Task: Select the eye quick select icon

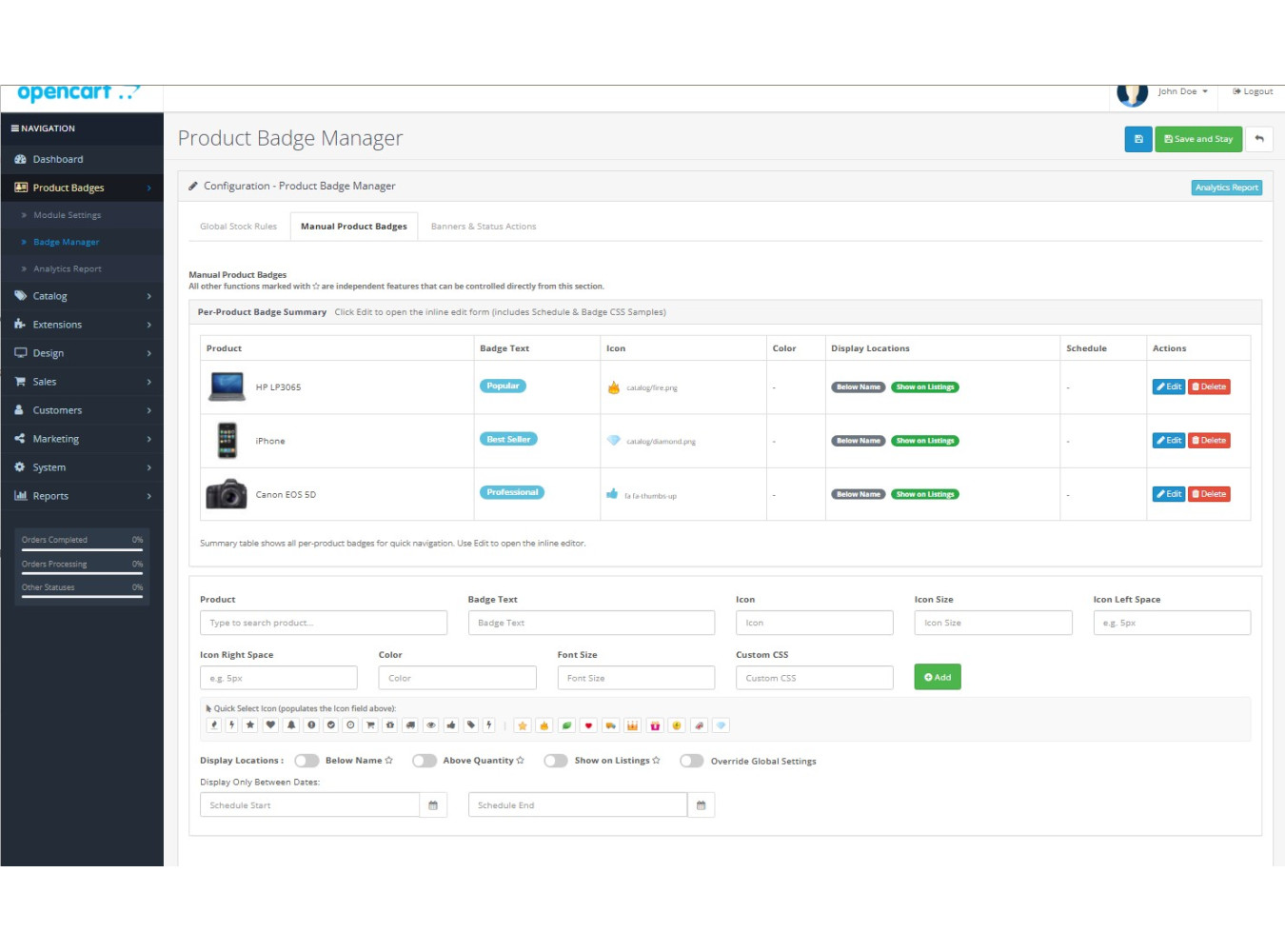Action: click(x=430, y=725)
